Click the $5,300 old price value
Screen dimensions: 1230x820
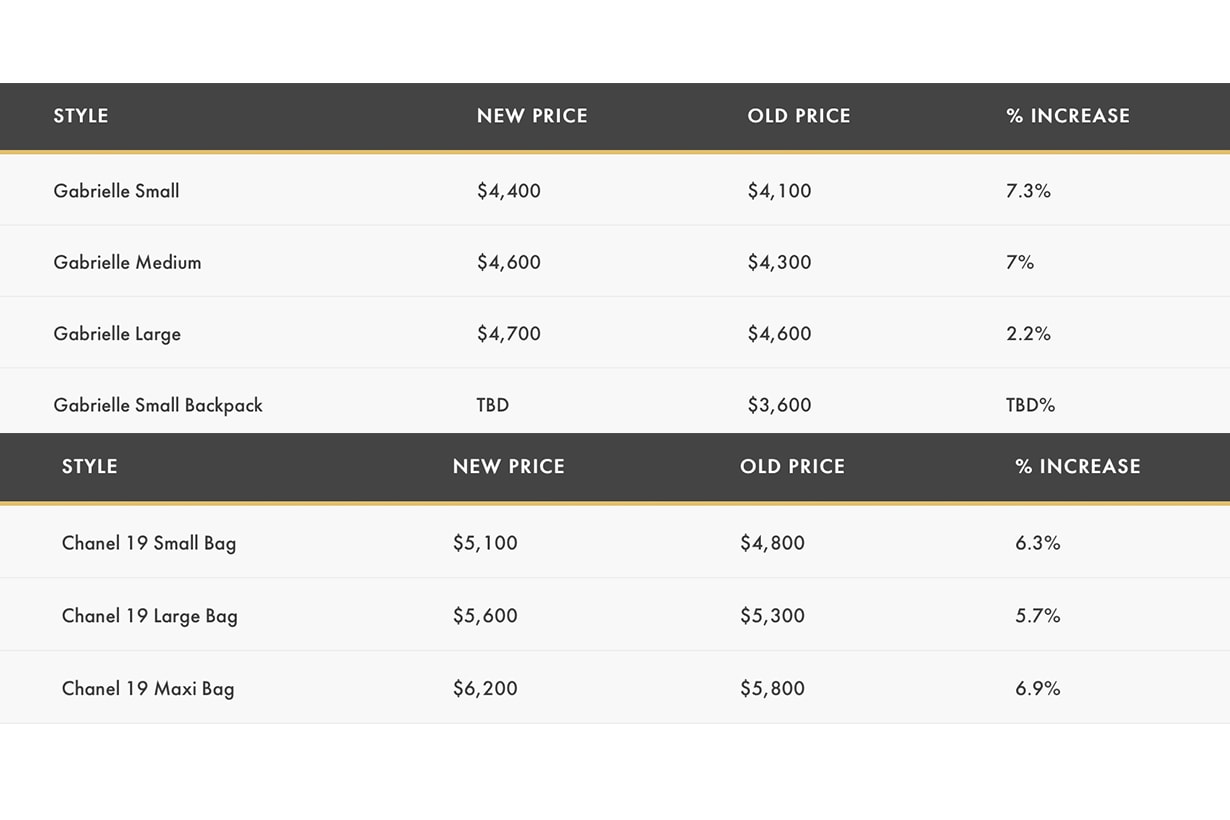coord(772,616)
